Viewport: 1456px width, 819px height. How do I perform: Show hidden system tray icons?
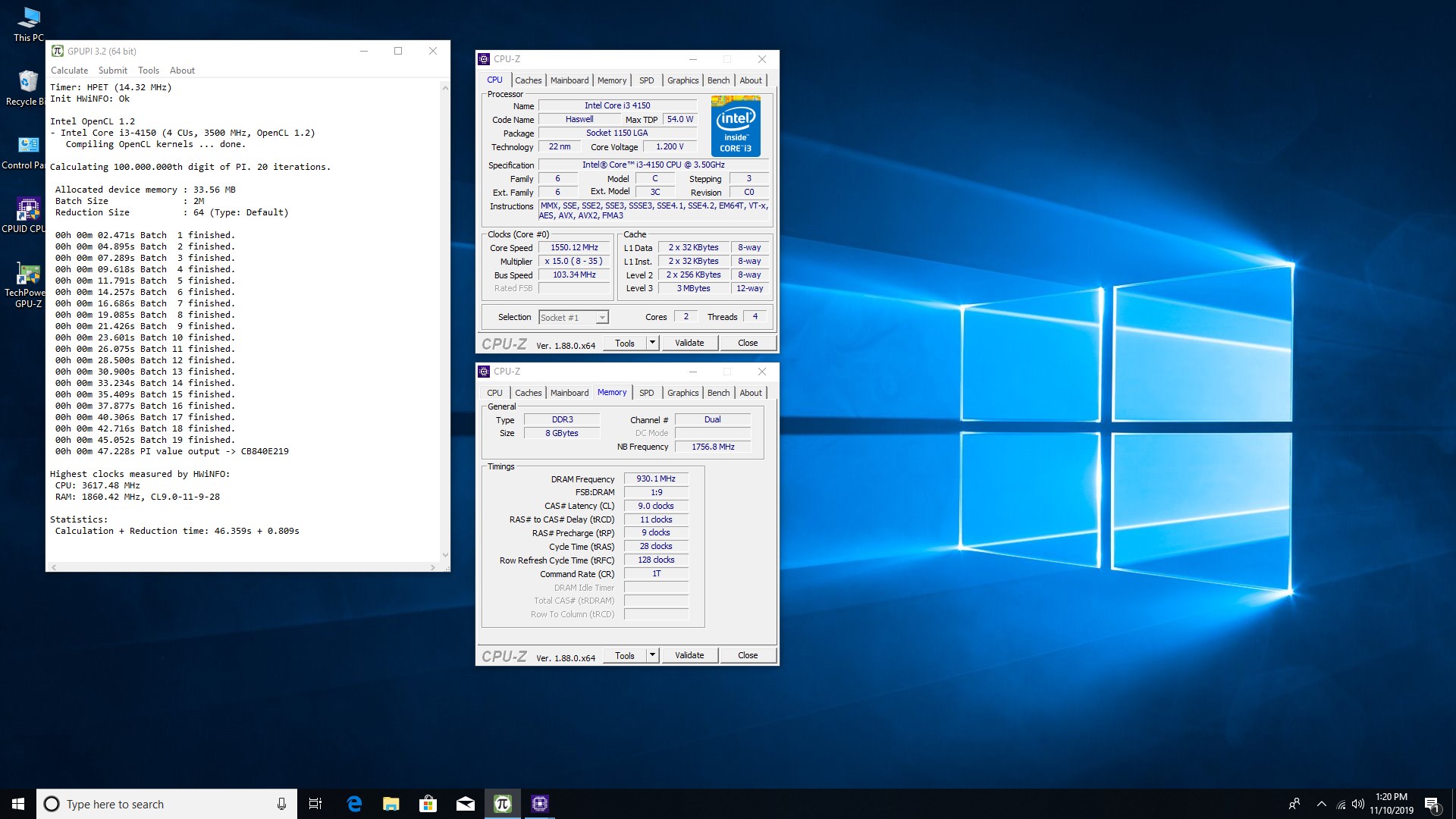pyautogui.click(x=1322, y=804)
